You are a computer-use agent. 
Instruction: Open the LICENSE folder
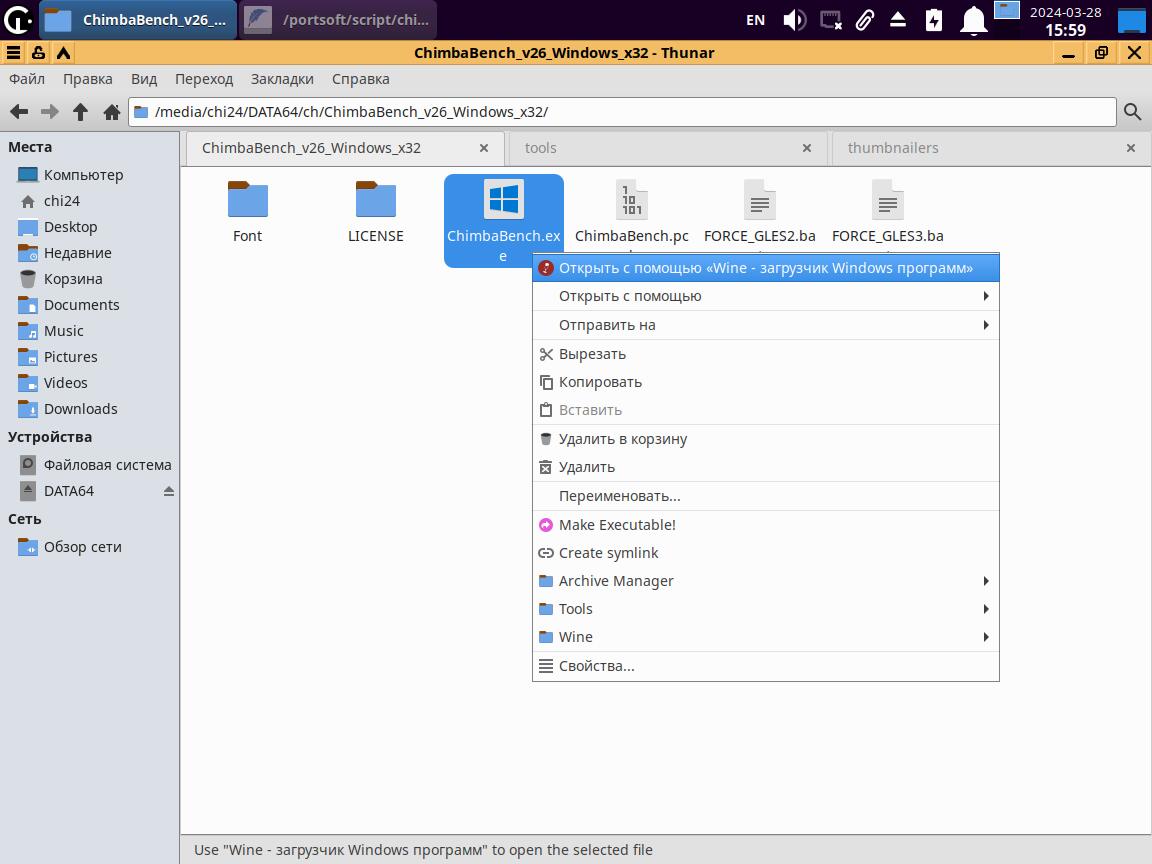[x=375, y=212]
